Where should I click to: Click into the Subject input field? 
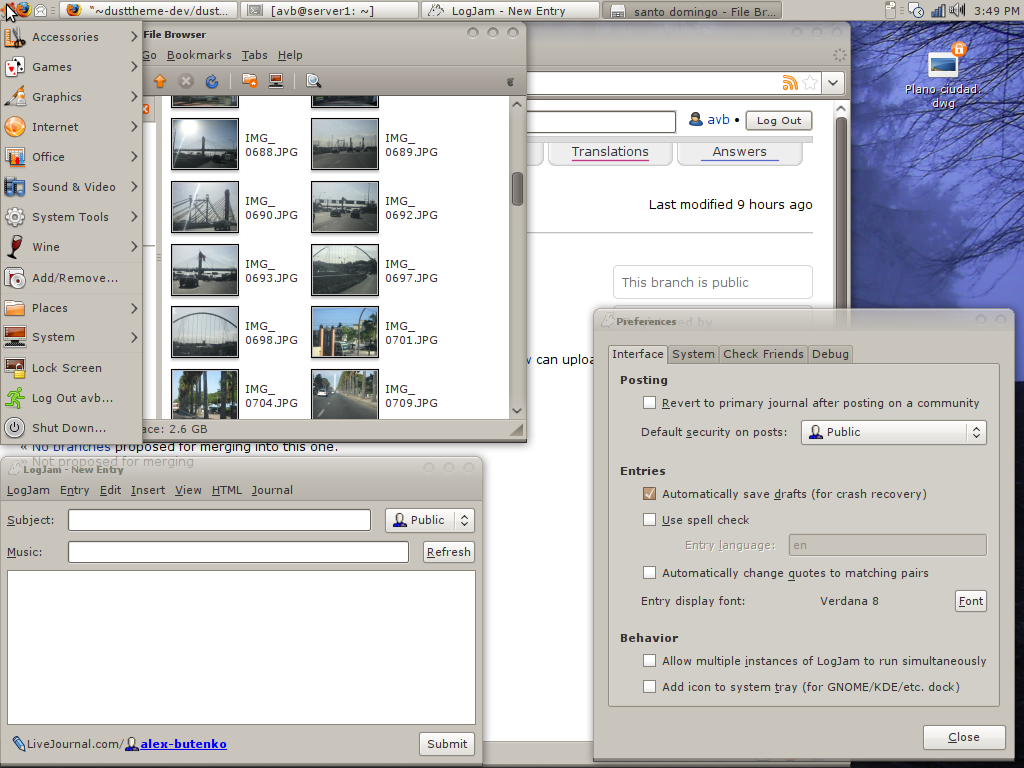pos(219,520)
